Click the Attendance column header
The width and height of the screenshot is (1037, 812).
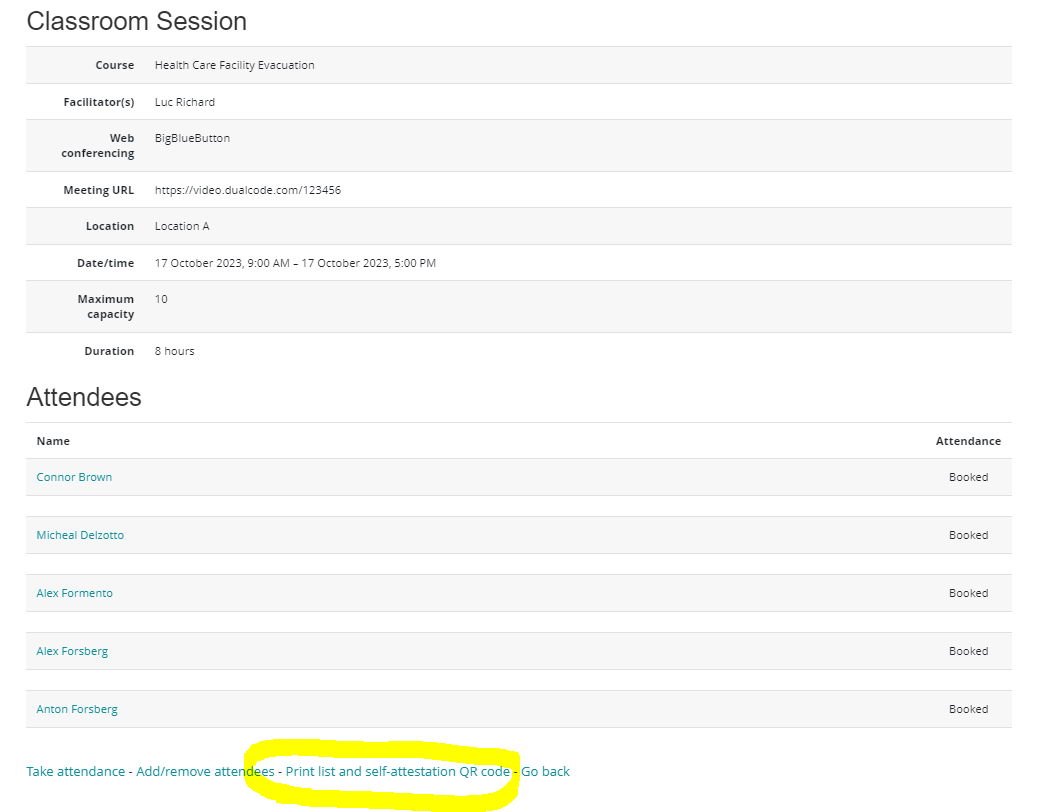point(967,441)
